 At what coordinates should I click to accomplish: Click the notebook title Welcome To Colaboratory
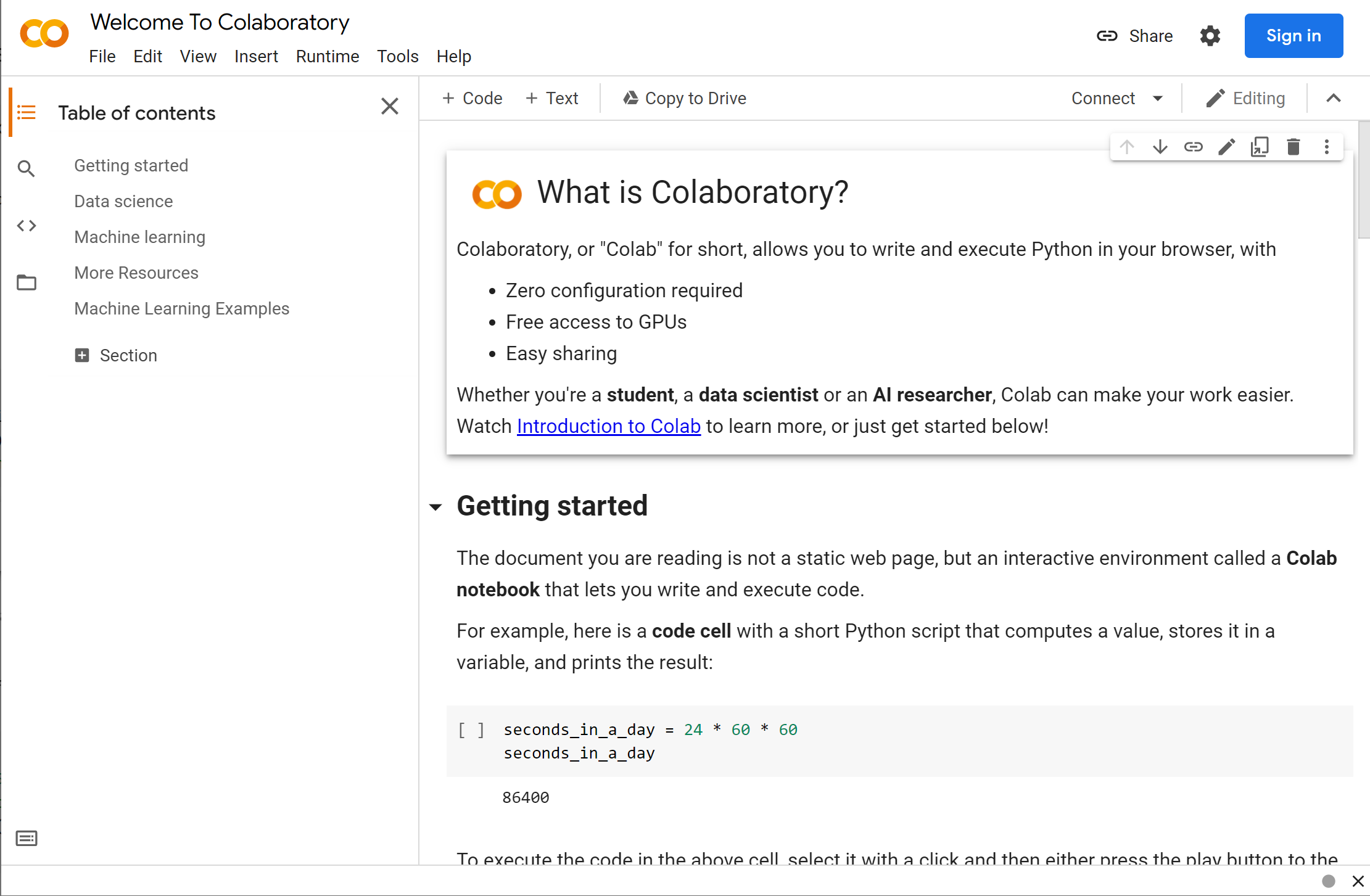[x=220, y=22]
